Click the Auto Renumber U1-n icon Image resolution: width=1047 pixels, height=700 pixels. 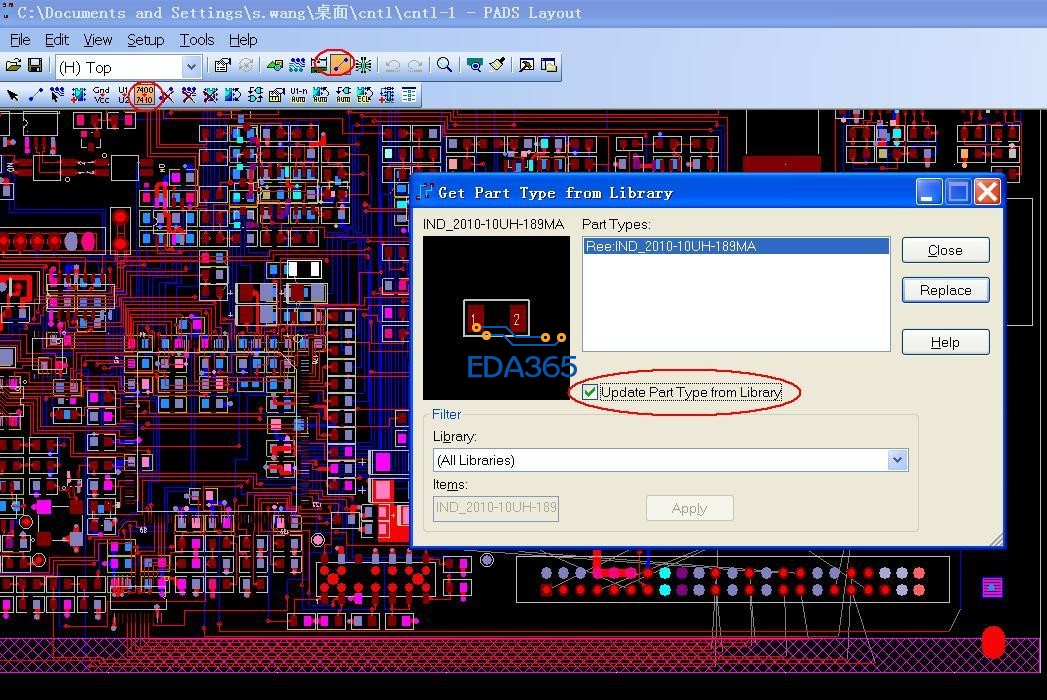pos(298,96)
